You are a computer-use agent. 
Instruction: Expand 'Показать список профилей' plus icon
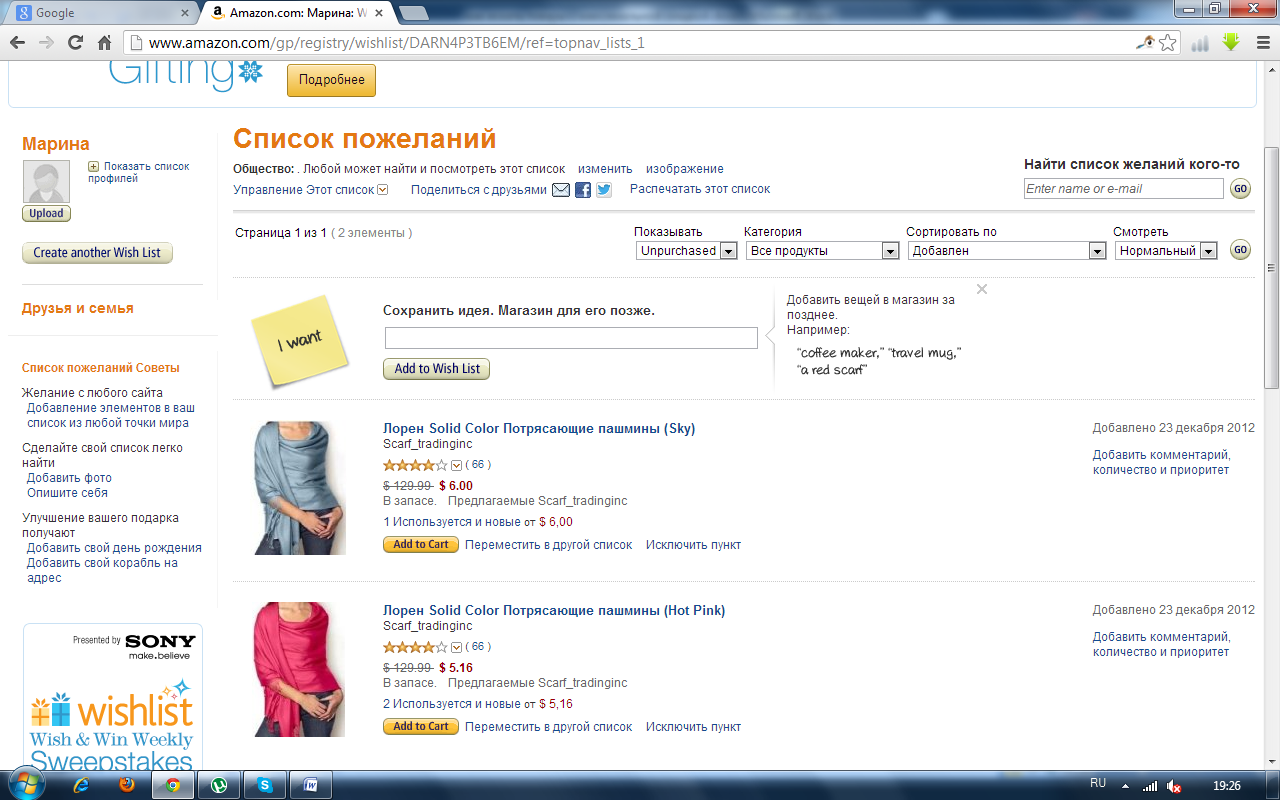(94, 167)
